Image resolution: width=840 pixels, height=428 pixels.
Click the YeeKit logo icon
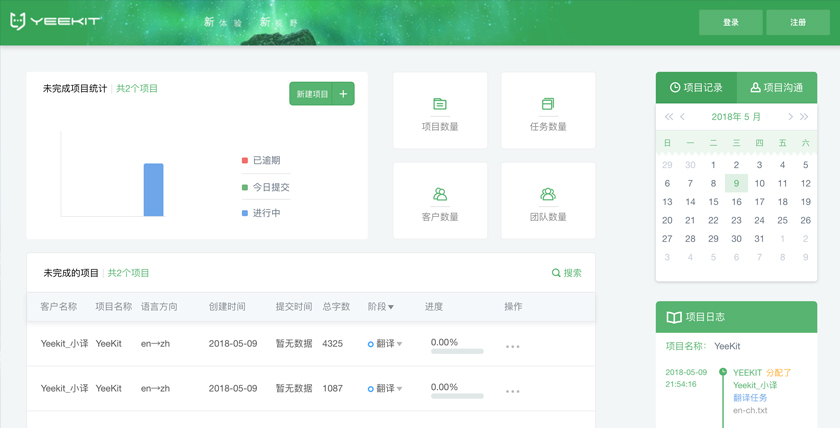click(x=17, y=21)
